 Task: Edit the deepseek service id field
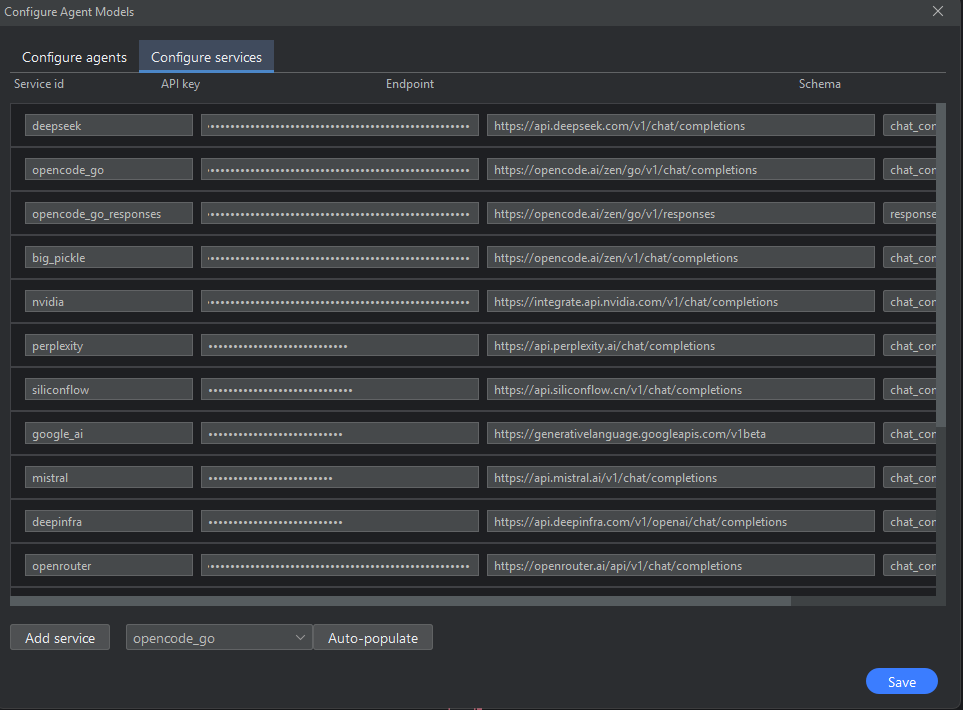[109, 125]
